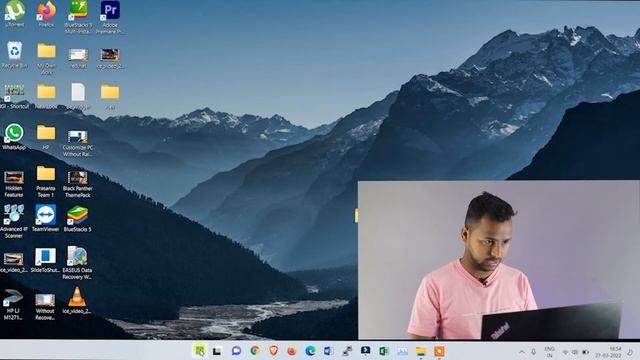Select the Without Recove... video file
Viewport: 640px width, 360px height.
coord(45,306)
